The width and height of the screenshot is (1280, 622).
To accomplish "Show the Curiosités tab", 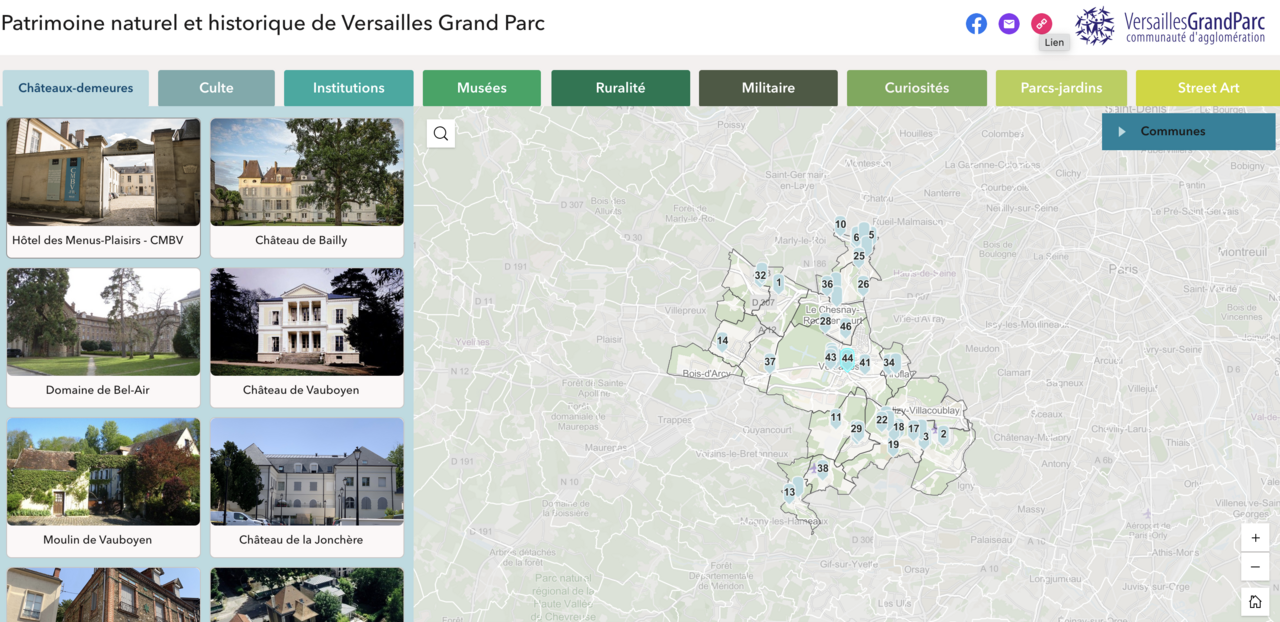I will 917,88.
